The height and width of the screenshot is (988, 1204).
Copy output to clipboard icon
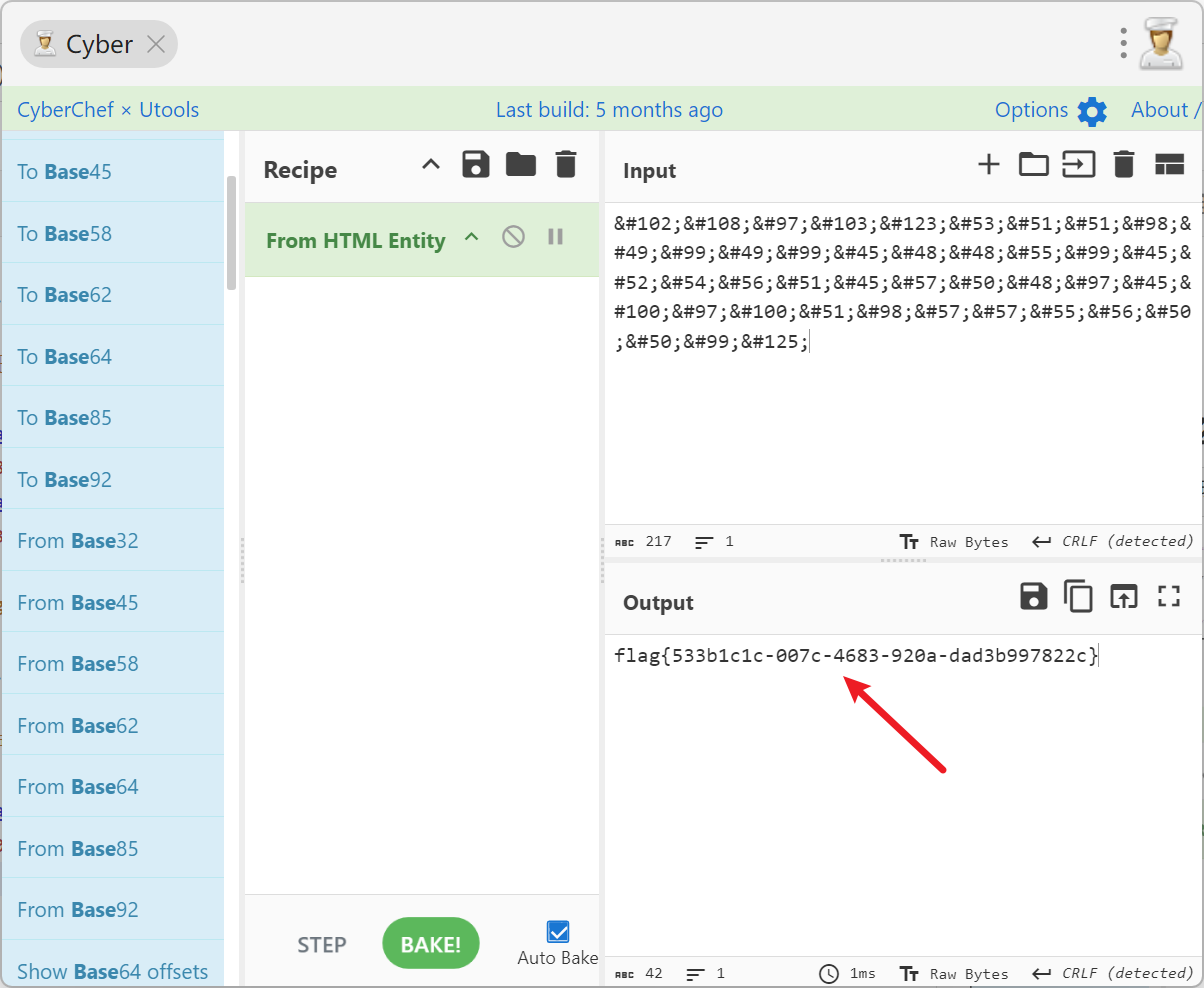1078,597
